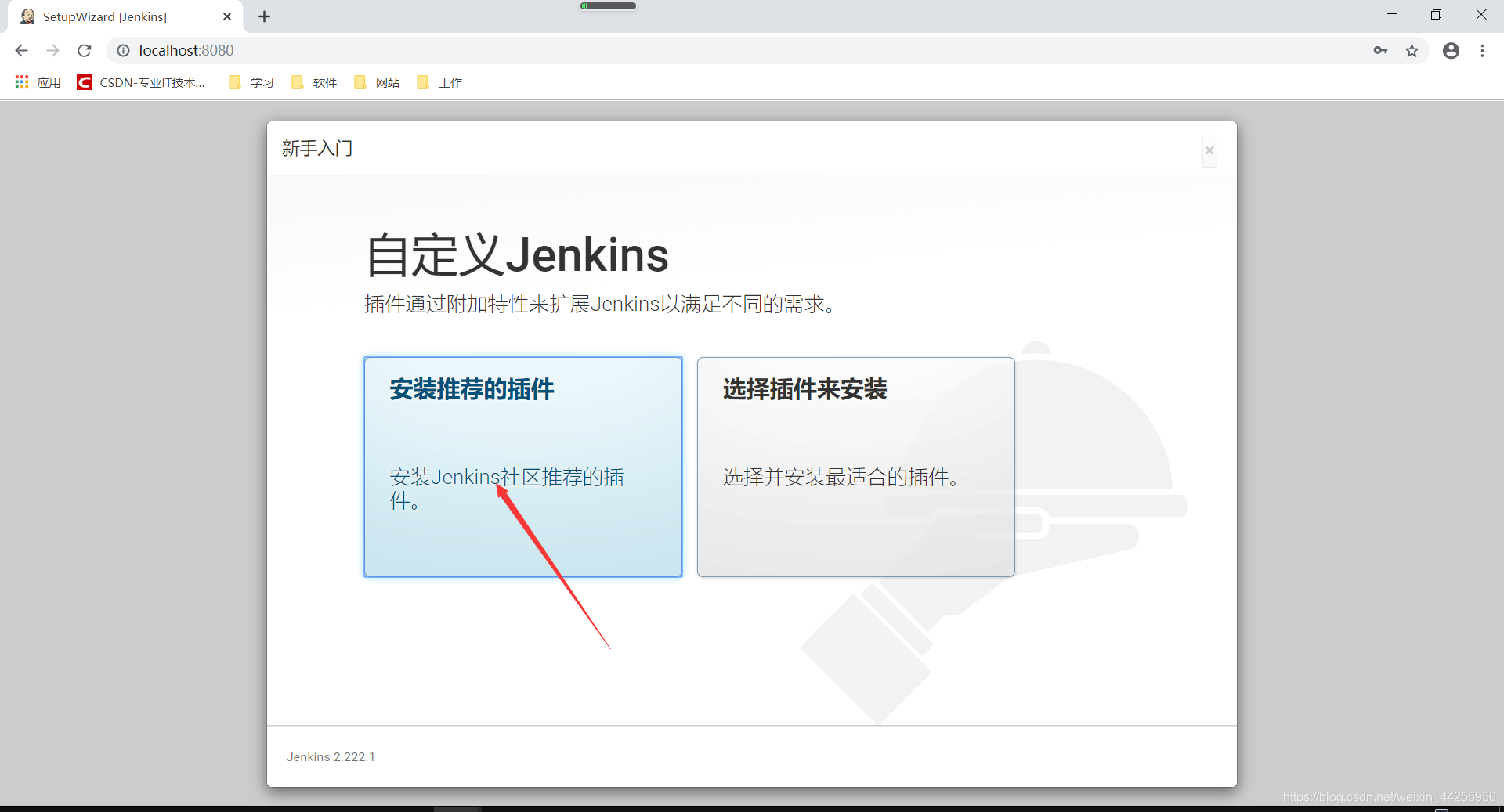The image size is (1504, 812).
Task: Open the 网站 bookmark folder
Action: (x=376, y=82)
